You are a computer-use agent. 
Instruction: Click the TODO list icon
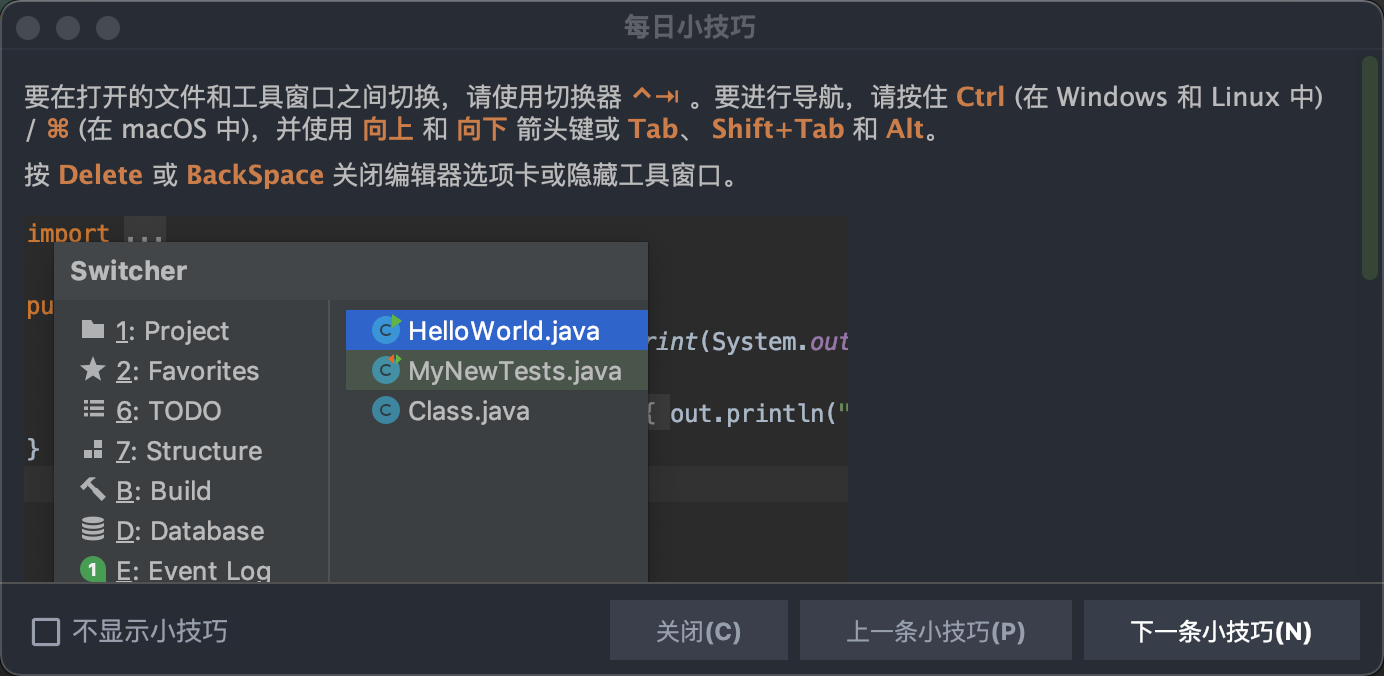tap(93, 409)
